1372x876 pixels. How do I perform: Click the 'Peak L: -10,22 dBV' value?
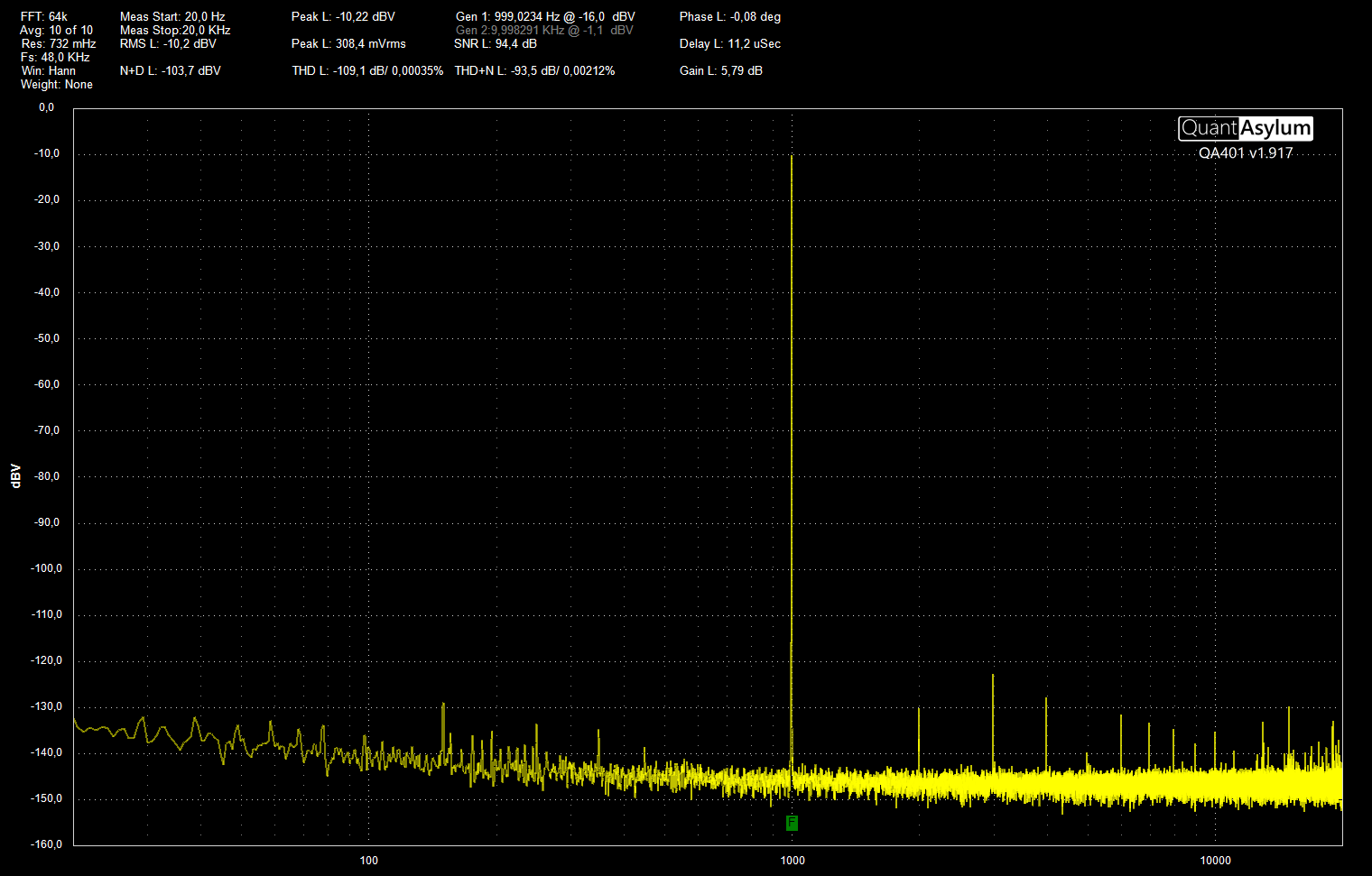pyautogui.click(x=343, y=16)
